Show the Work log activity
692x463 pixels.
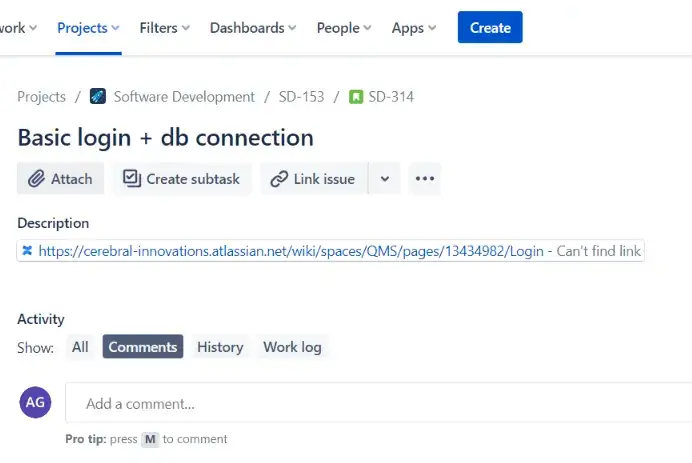click(x=292, y=347)
